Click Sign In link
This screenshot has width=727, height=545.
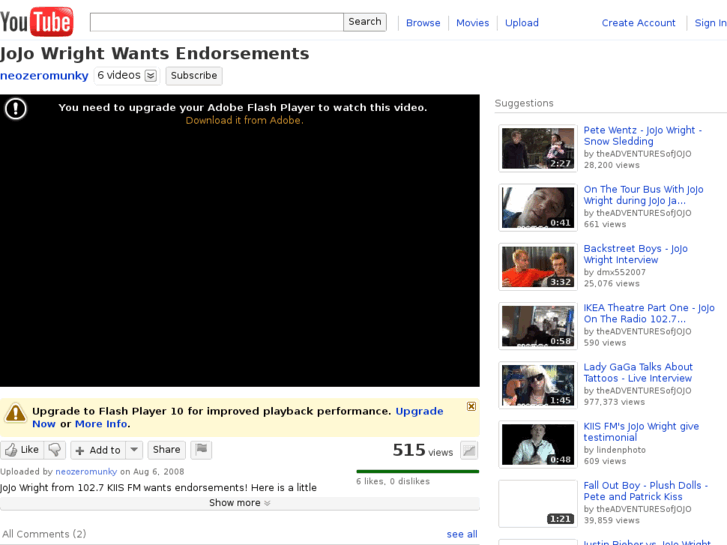(710, 23)
